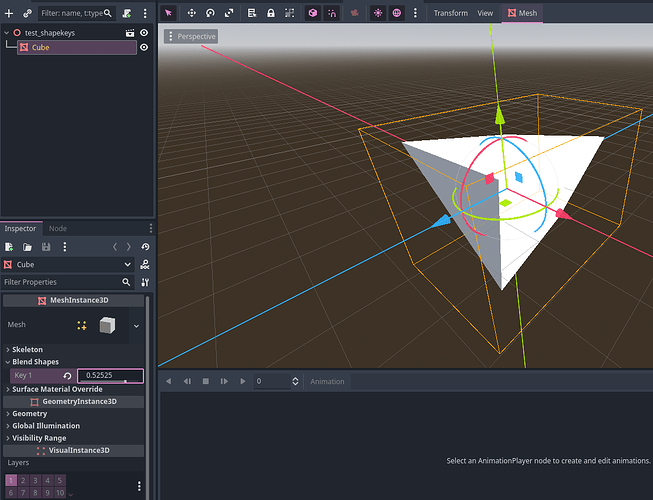Expand the Visibility Range section
Image resolution: width=653 pixels, height=500 pixels.
pos(39,438)
